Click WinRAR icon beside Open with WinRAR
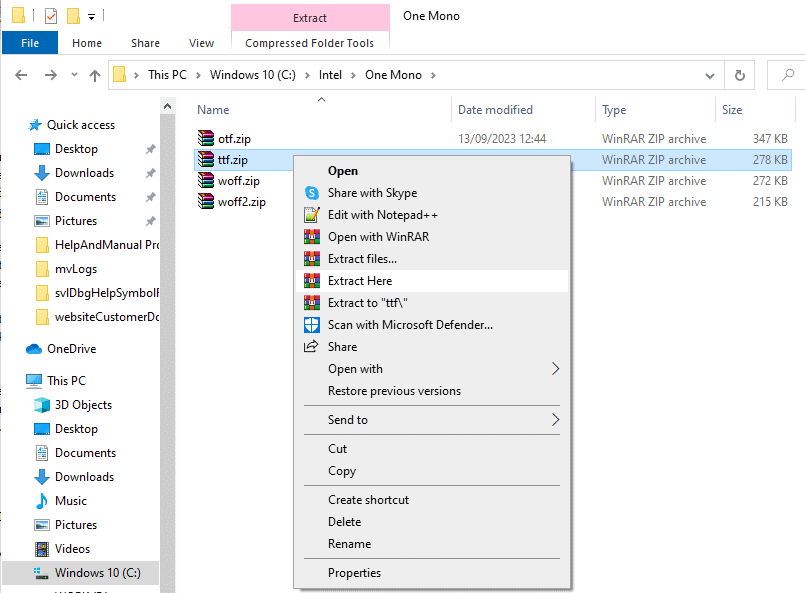 (312, 237)
